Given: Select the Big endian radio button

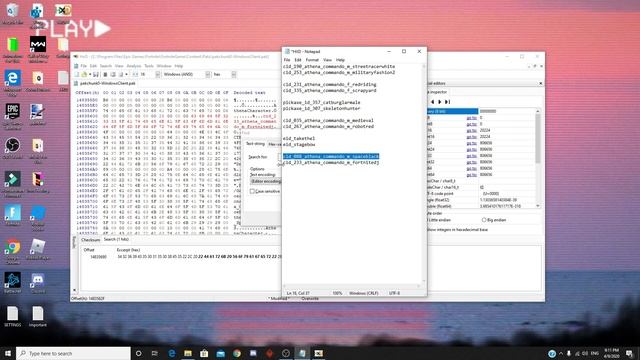Looking at the screenshot, I should (x=484, y=220).
